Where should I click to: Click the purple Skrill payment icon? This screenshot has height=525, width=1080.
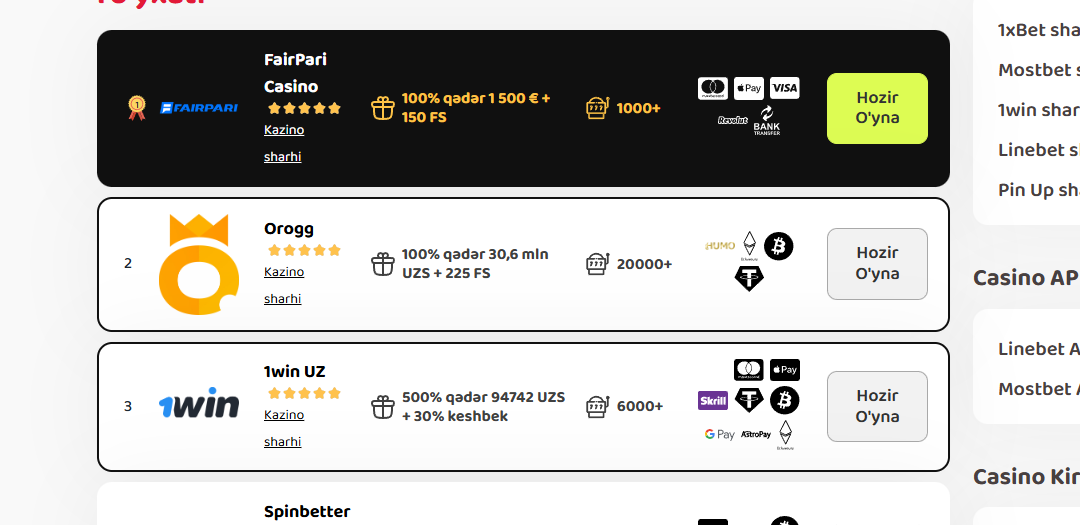pyautogui.click(x=713, y=401)
